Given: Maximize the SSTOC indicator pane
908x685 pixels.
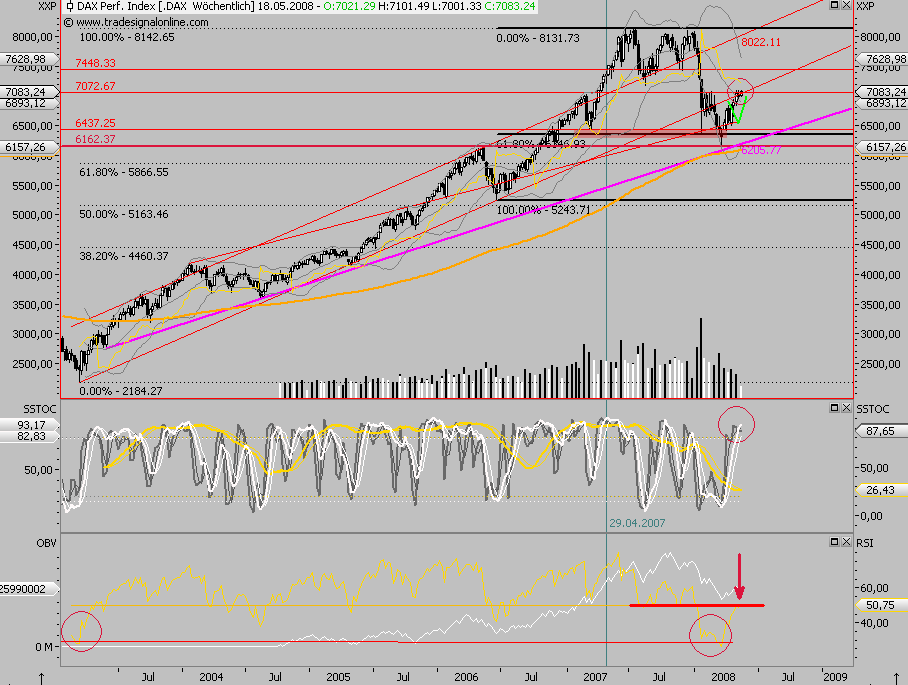Looking at the screenshot, I should click(x=834, y=408).
